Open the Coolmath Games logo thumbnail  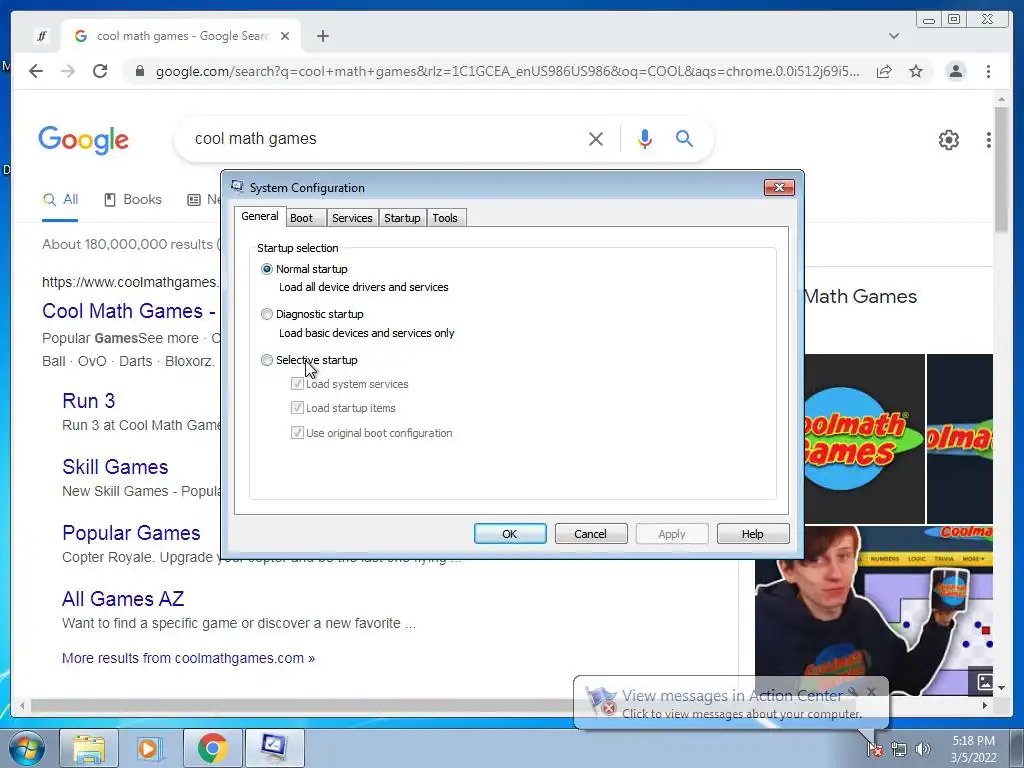(865, 439)
